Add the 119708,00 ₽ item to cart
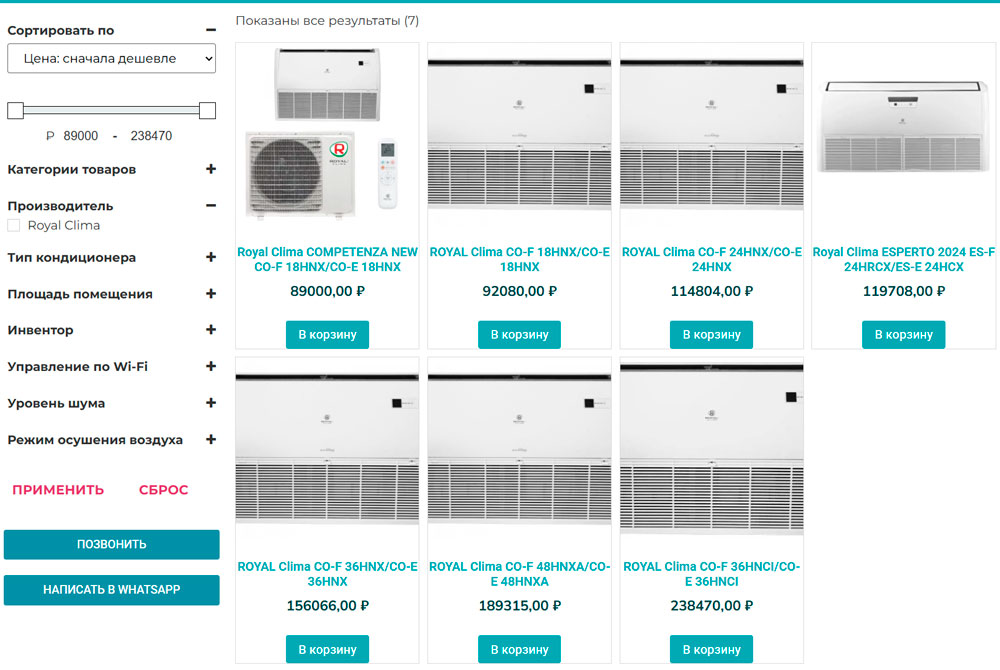Viewport: 1000px width, 670px height. pyautogui.click(x=904, y=335)
